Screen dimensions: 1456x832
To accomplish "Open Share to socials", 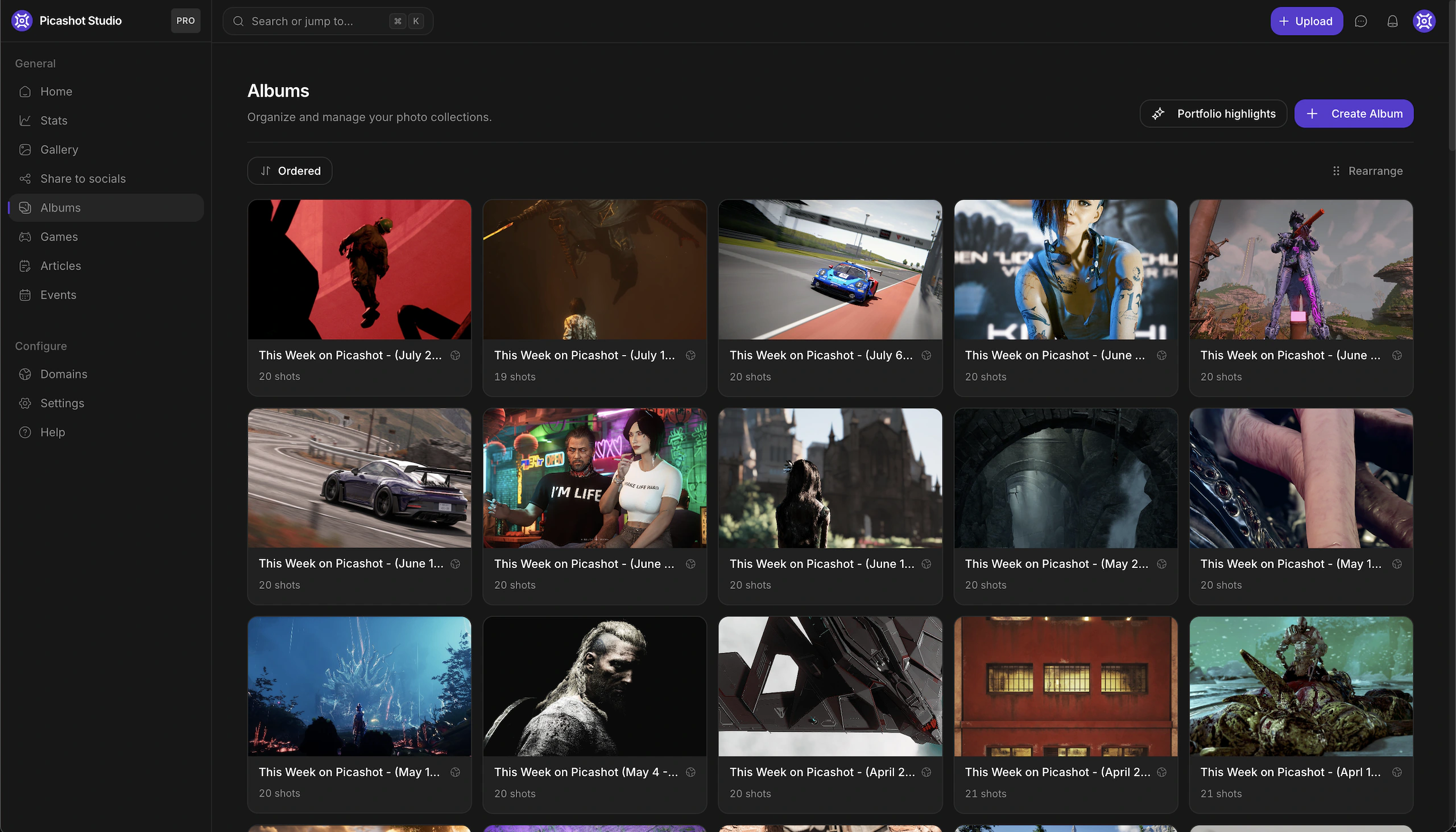I will 106,179.
